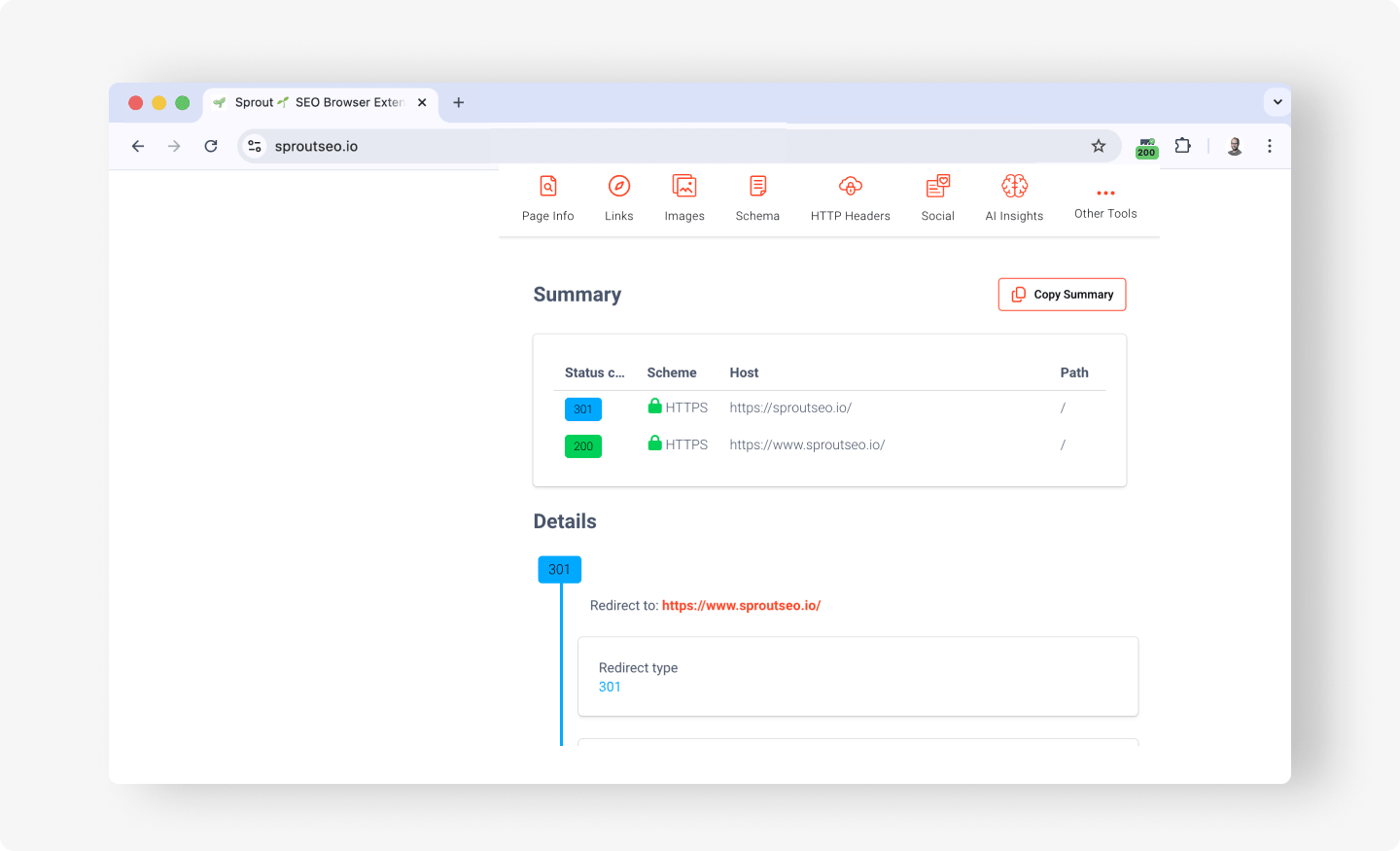The image size is (1400, 851).
Task: Click the 200 status badge in Summary table
Action: [x=583, y=446]
